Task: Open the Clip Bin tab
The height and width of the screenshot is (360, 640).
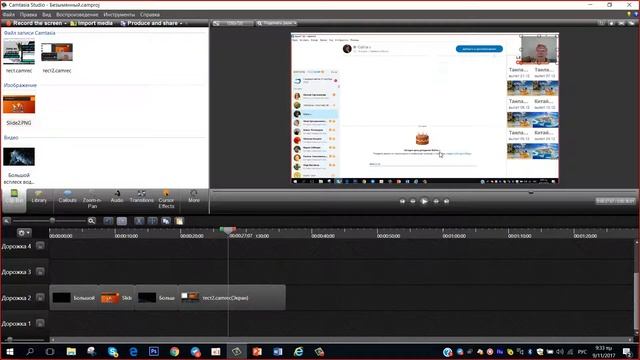Action: (14, 200)
